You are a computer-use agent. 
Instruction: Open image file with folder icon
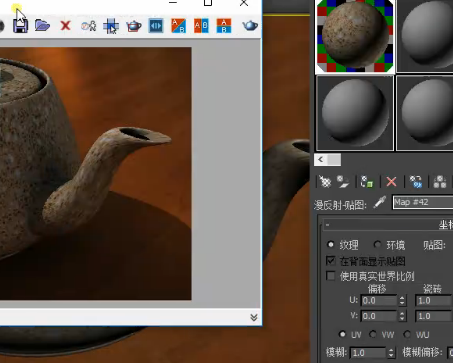tap(42, 25)
